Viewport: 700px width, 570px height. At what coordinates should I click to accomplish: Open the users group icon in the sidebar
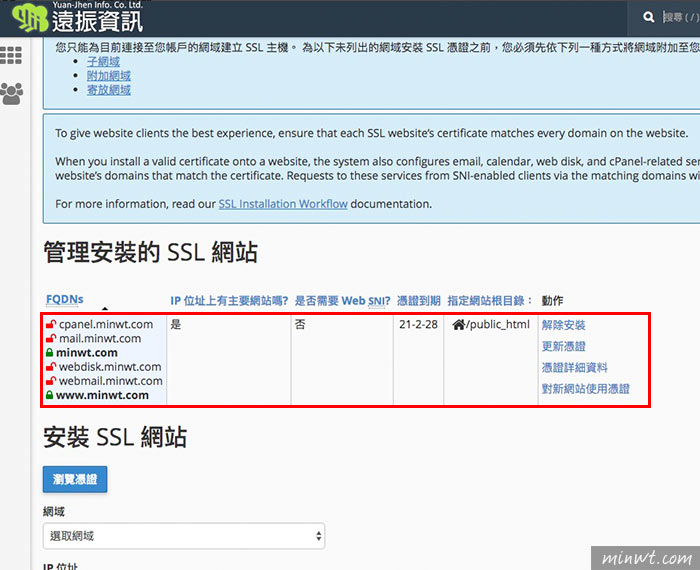coord(12,94)
